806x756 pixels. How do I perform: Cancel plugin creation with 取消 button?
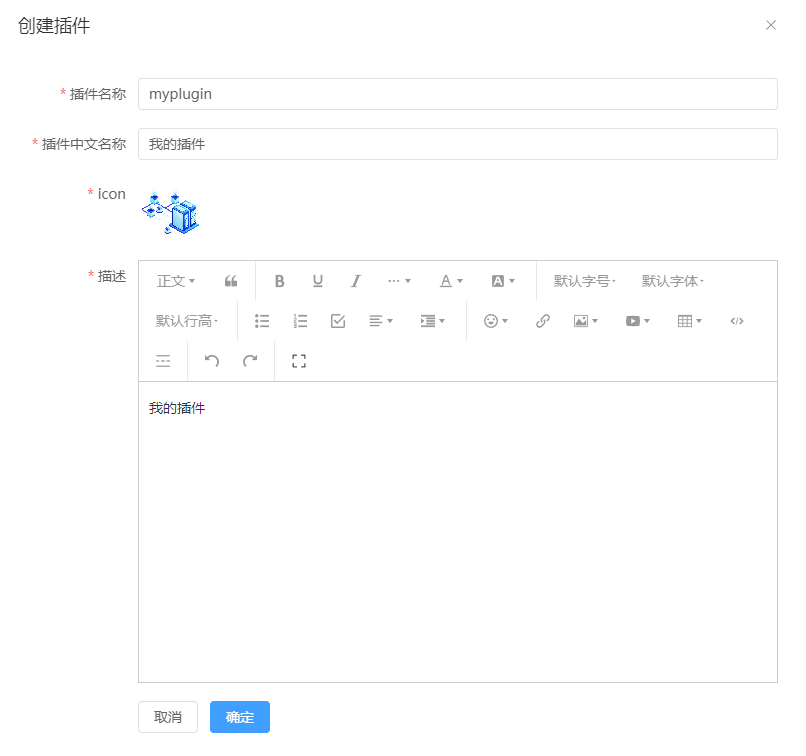[x=167, y=717]
